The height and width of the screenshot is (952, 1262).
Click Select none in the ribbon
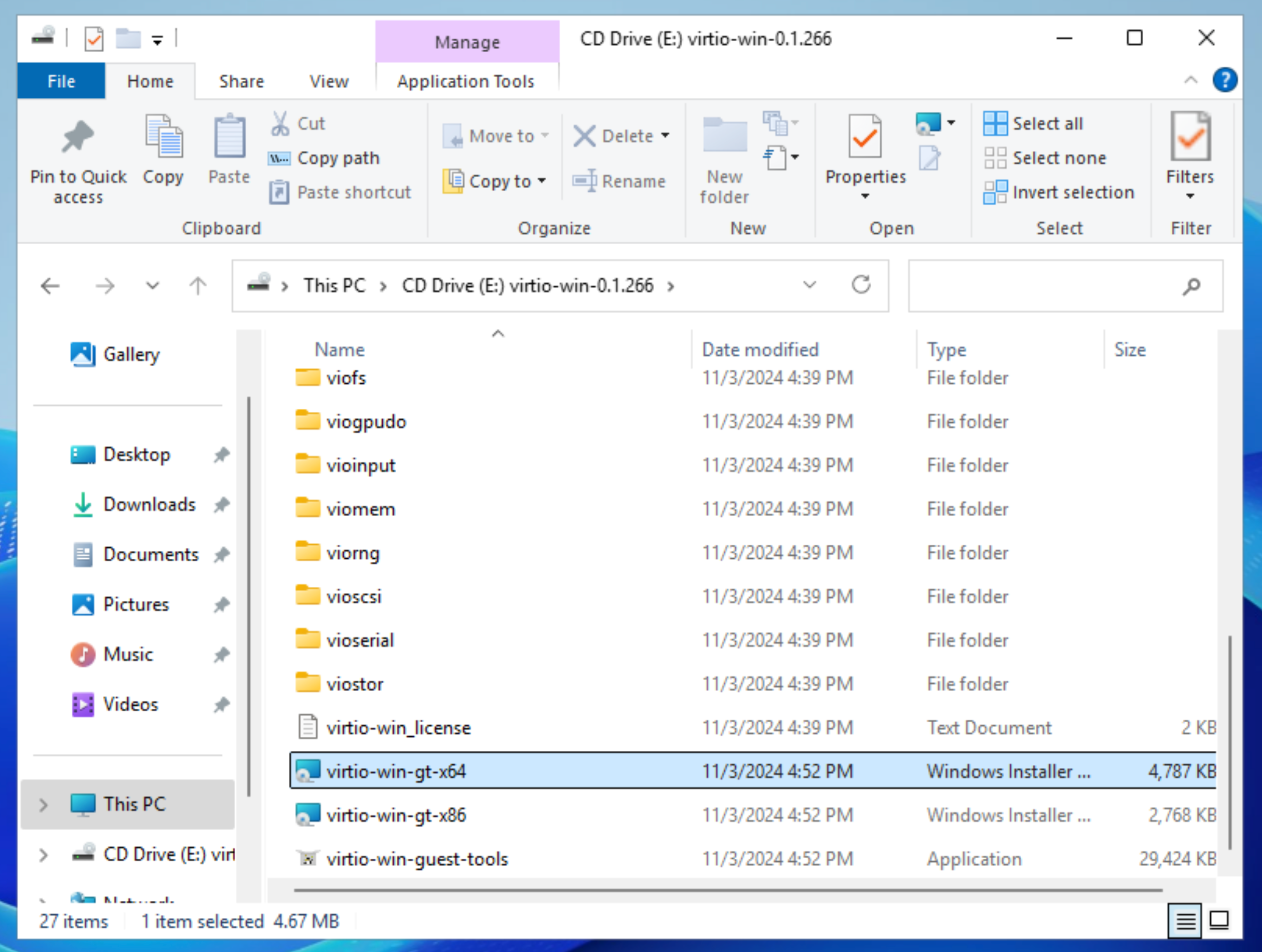tap(1045, 158)
